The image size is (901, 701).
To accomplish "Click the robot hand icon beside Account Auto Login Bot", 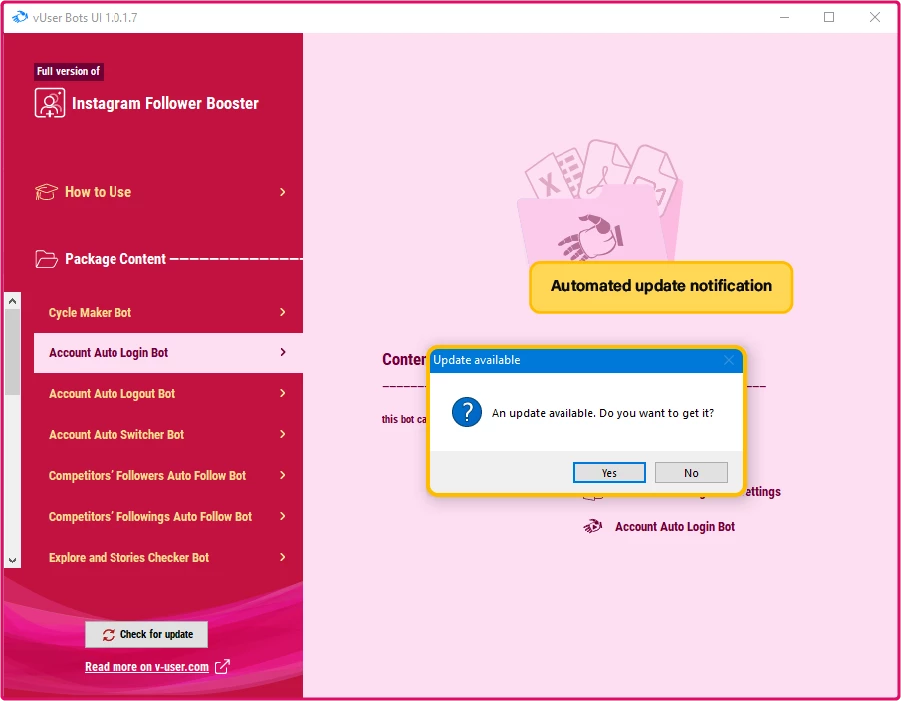I will coord(592,526).
